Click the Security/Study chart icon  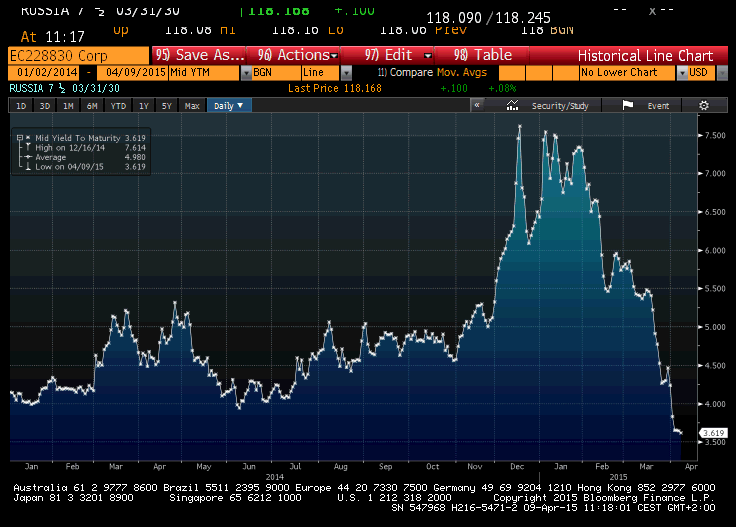513,106
